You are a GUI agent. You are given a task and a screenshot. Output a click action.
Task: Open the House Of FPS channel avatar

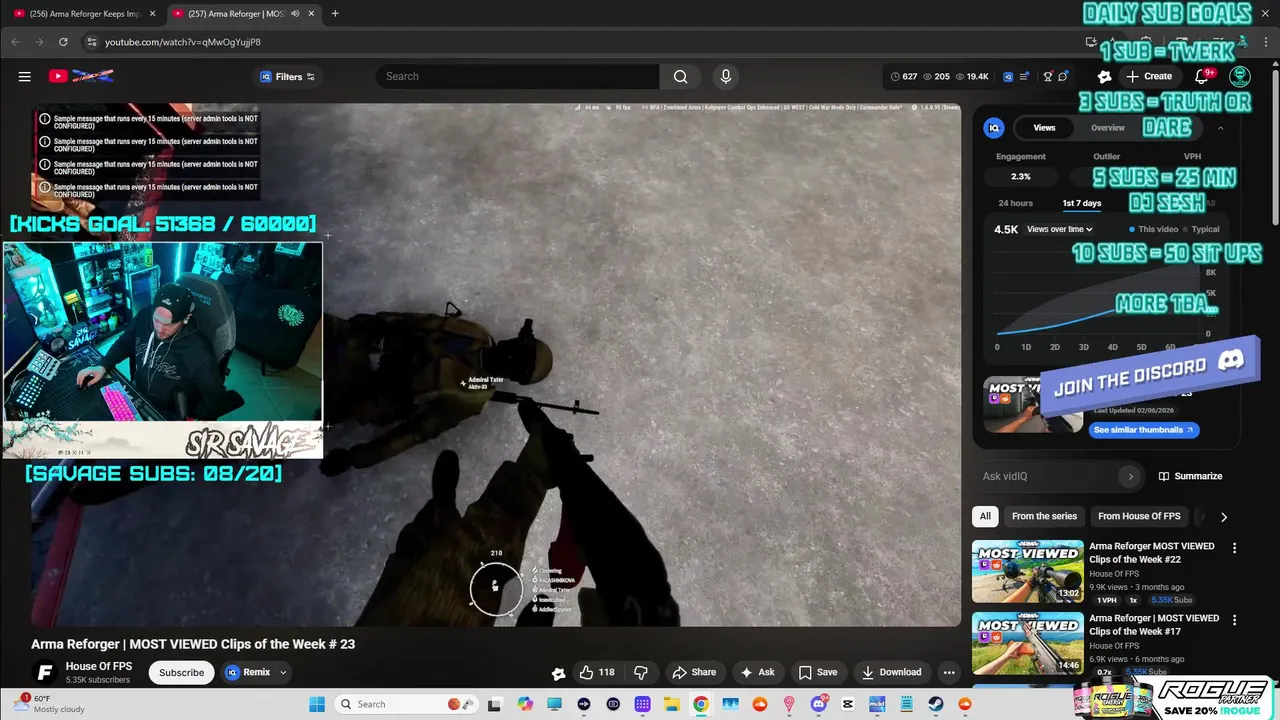click(44, 672)
